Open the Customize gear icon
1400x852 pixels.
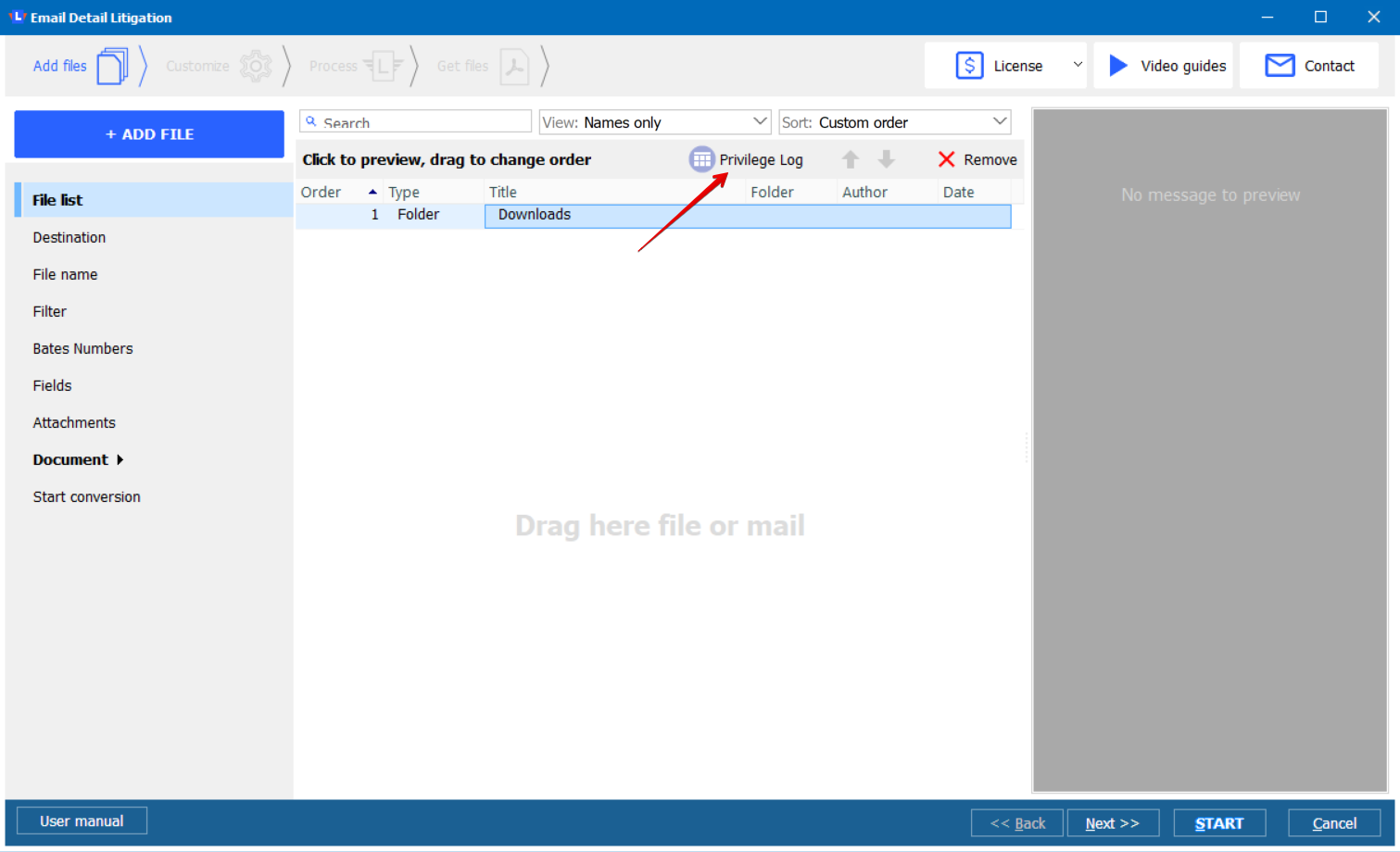(x=255, y=66)
